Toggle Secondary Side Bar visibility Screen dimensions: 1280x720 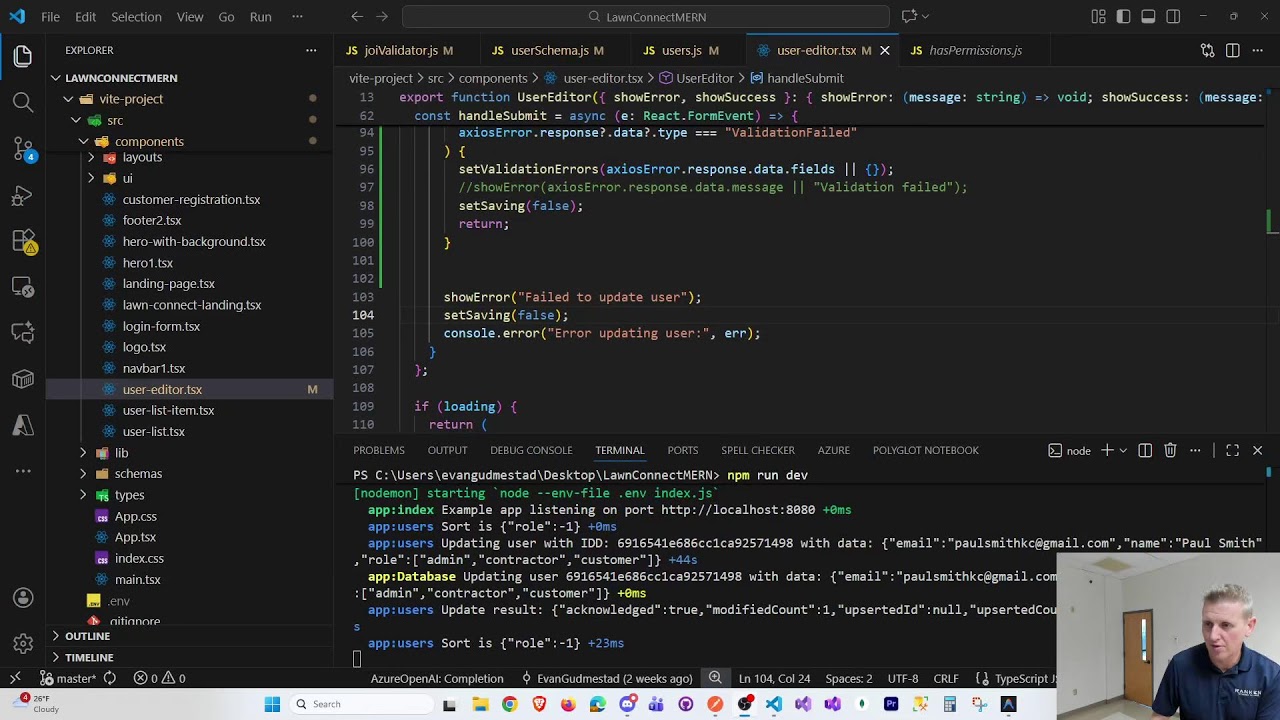coord(1173,17)
